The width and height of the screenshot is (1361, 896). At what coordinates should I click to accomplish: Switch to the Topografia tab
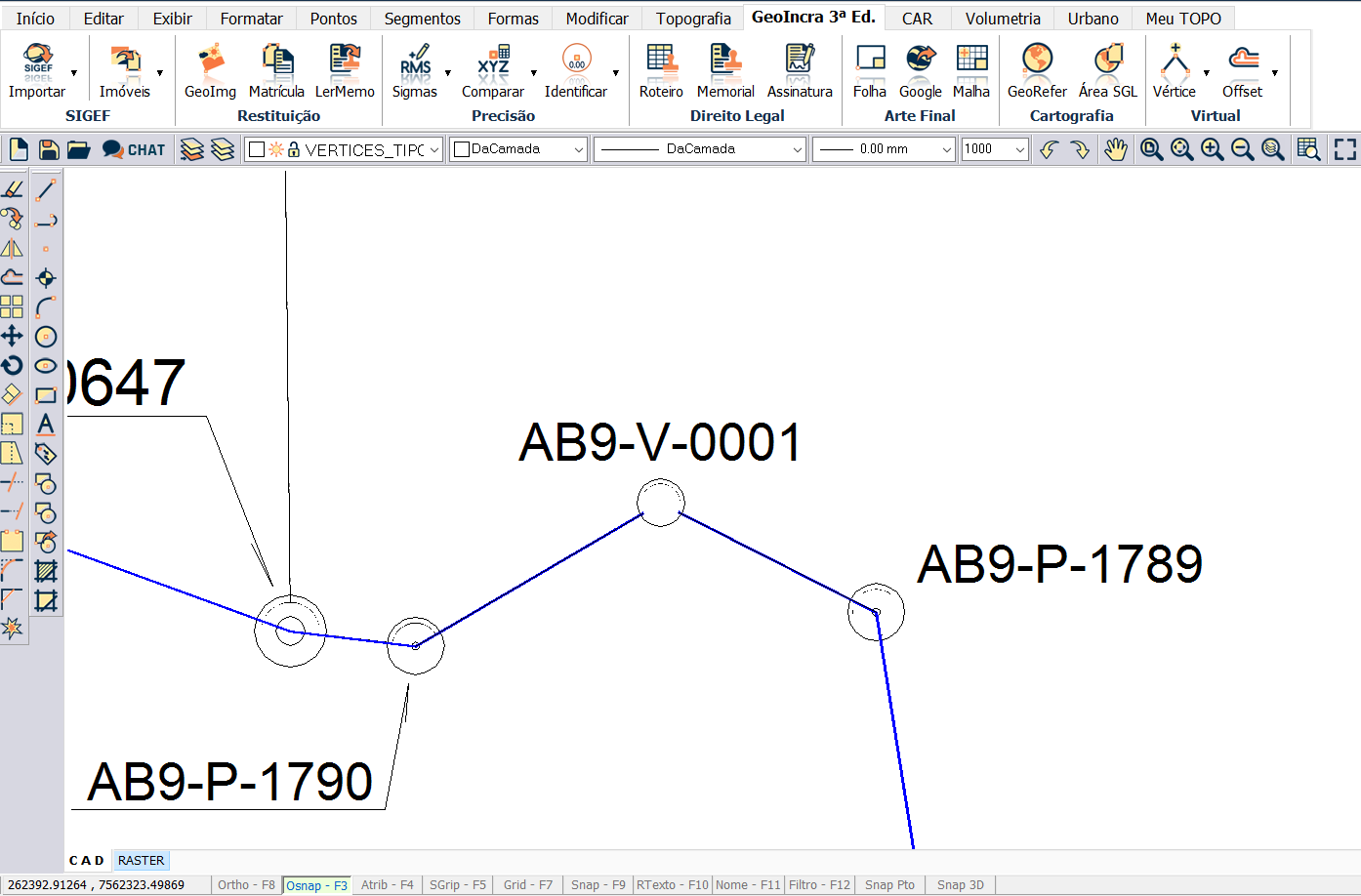click(693, 19)
